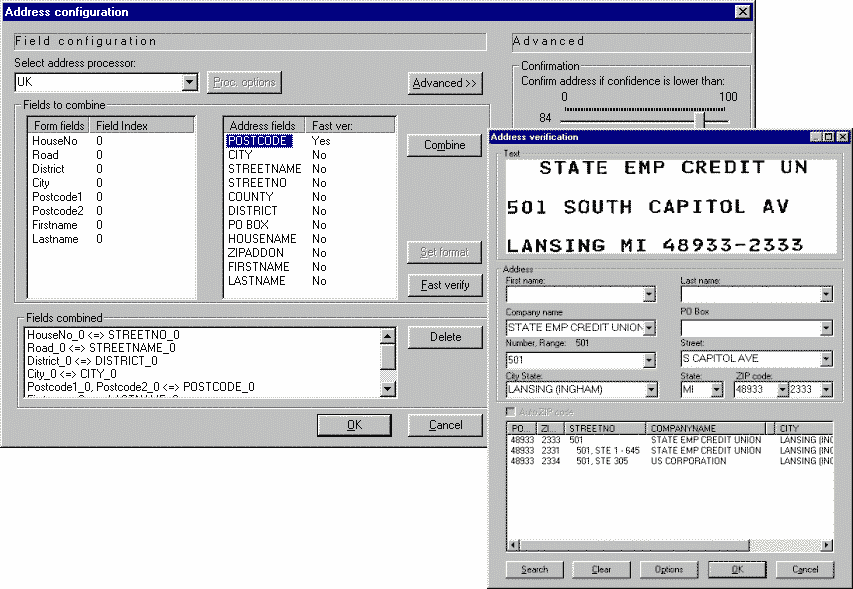Click the Combine button
This screenshot has height=589, width=853.
pos(445,145)
